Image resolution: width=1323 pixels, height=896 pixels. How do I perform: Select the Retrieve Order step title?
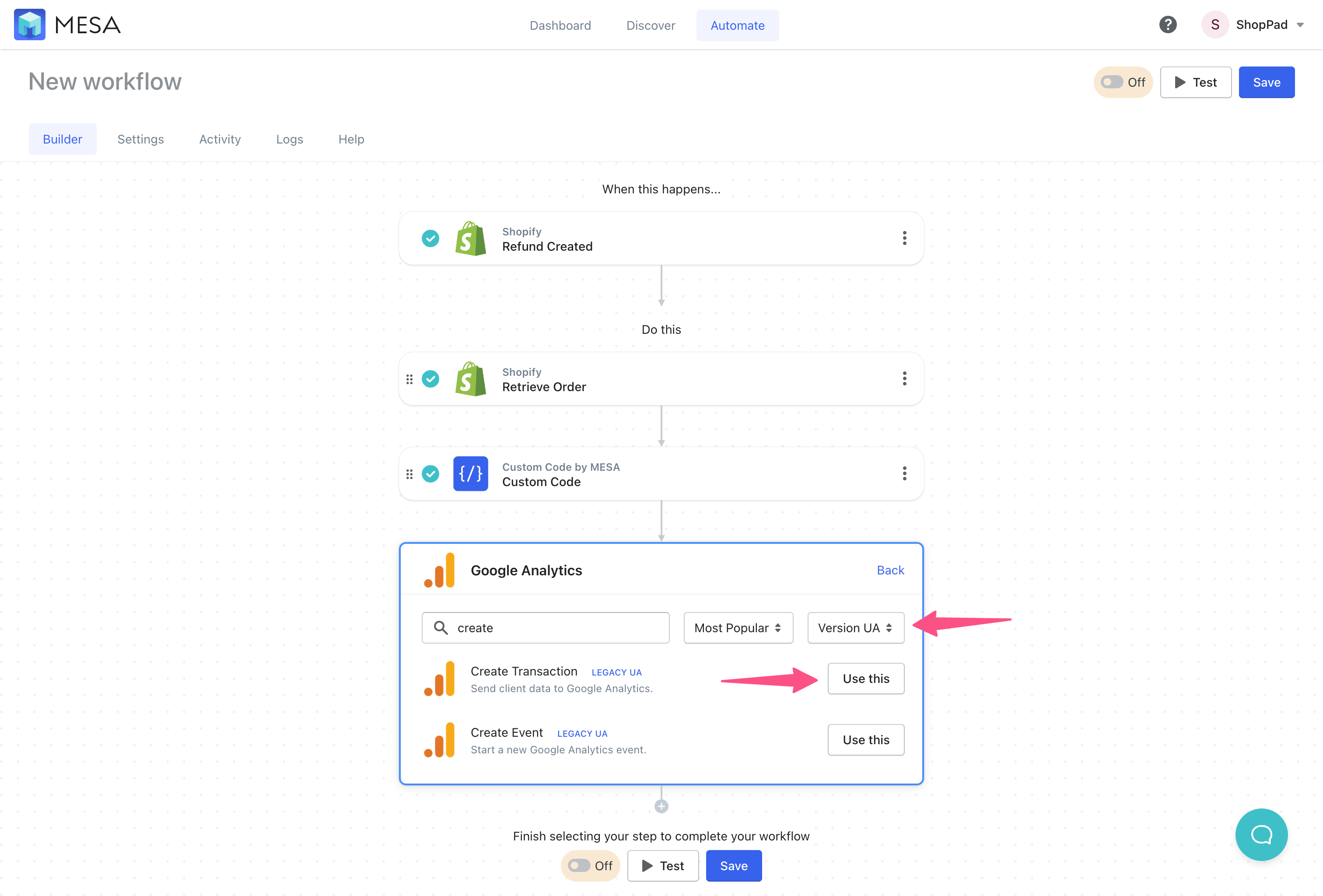544,387
